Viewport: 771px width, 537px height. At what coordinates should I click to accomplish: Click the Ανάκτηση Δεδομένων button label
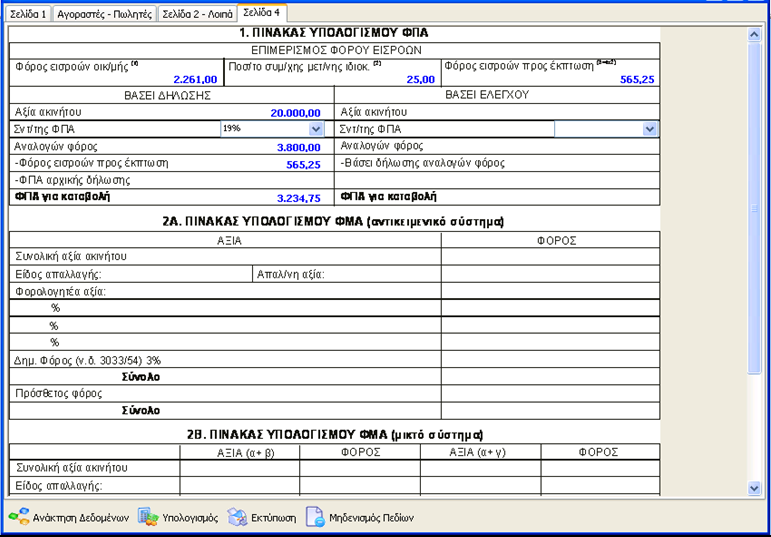(81, 518)
